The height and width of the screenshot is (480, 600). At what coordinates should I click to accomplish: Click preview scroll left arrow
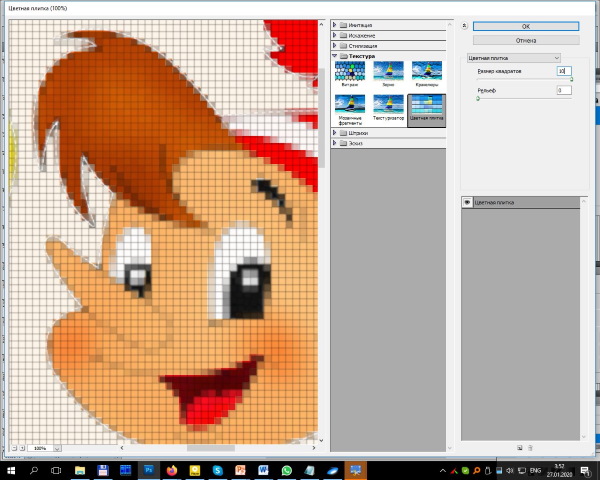[x=122, y=447]
